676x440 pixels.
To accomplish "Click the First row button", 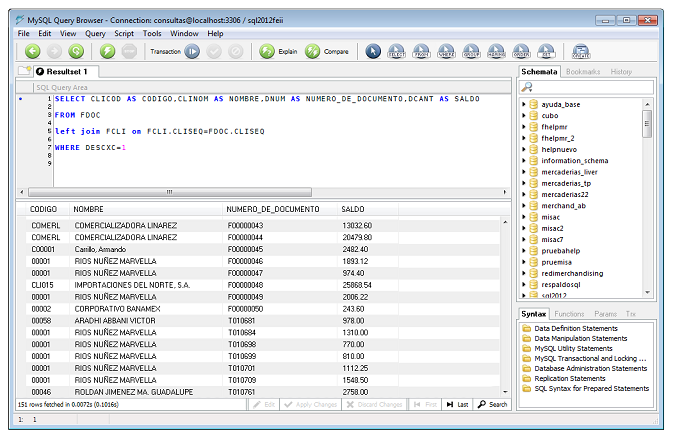I will pyautogui.click(x=425, y=404).
